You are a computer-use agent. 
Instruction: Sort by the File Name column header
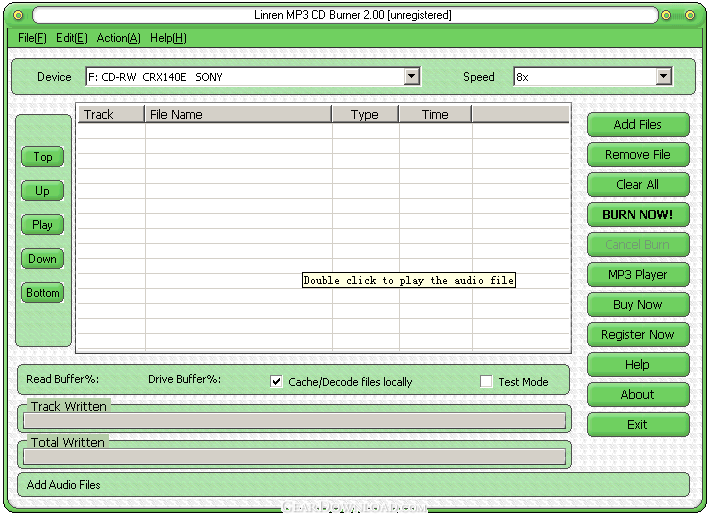pos(238,114)
